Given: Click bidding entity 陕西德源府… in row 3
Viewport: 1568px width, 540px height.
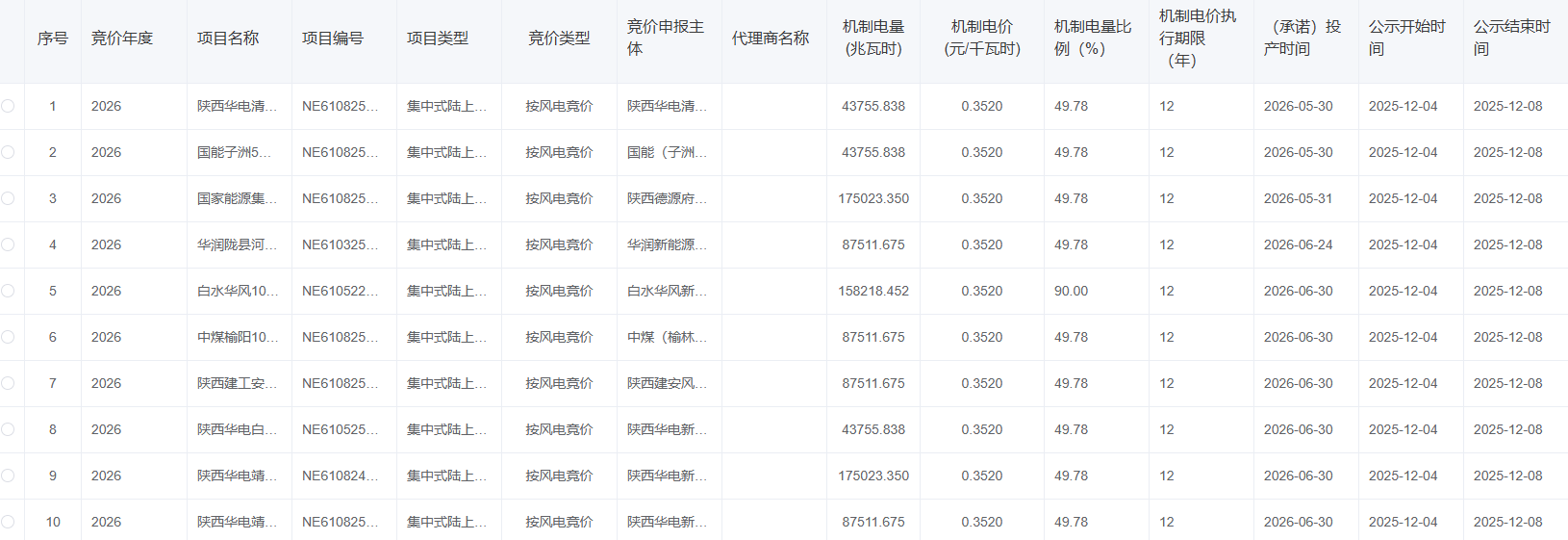Looking at the screenshot, I should tap(667, 198).
